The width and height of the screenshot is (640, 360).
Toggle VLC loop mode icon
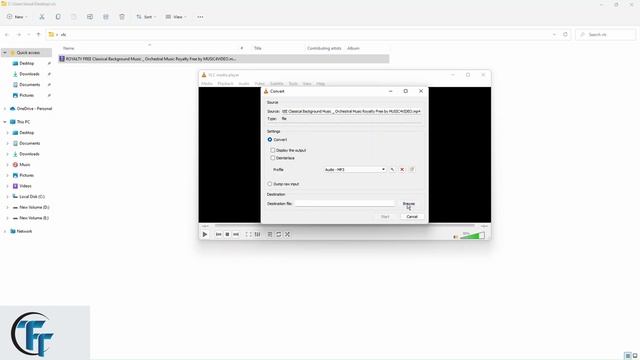tap(279, 234)
